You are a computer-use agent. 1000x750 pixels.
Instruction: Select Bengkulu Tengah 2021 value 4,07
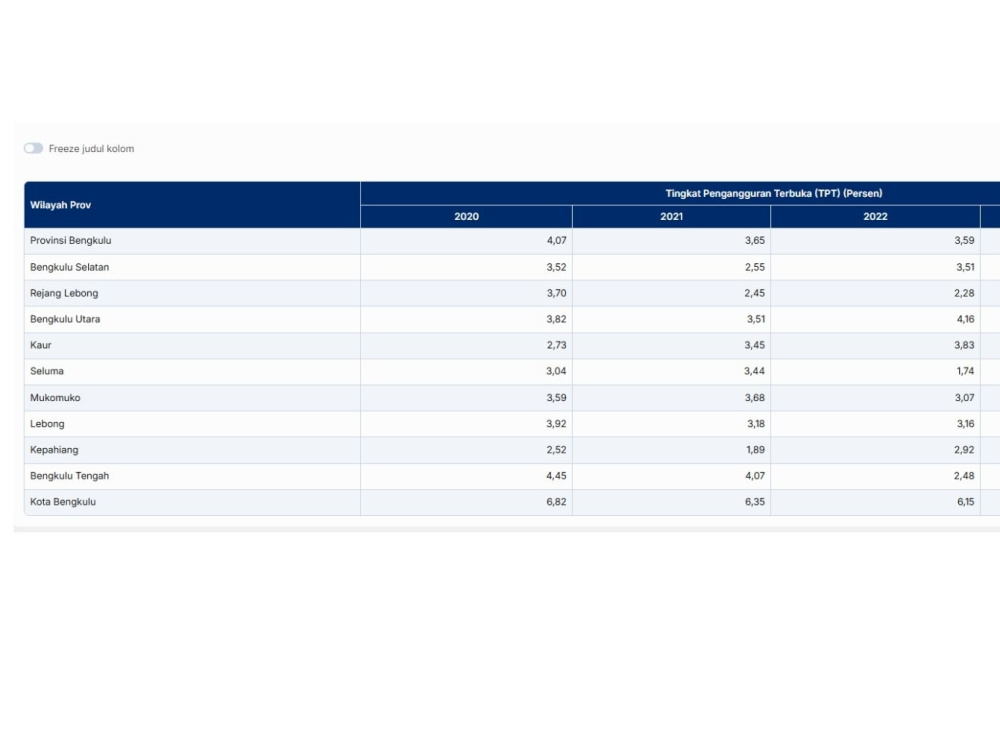[754, 476]
